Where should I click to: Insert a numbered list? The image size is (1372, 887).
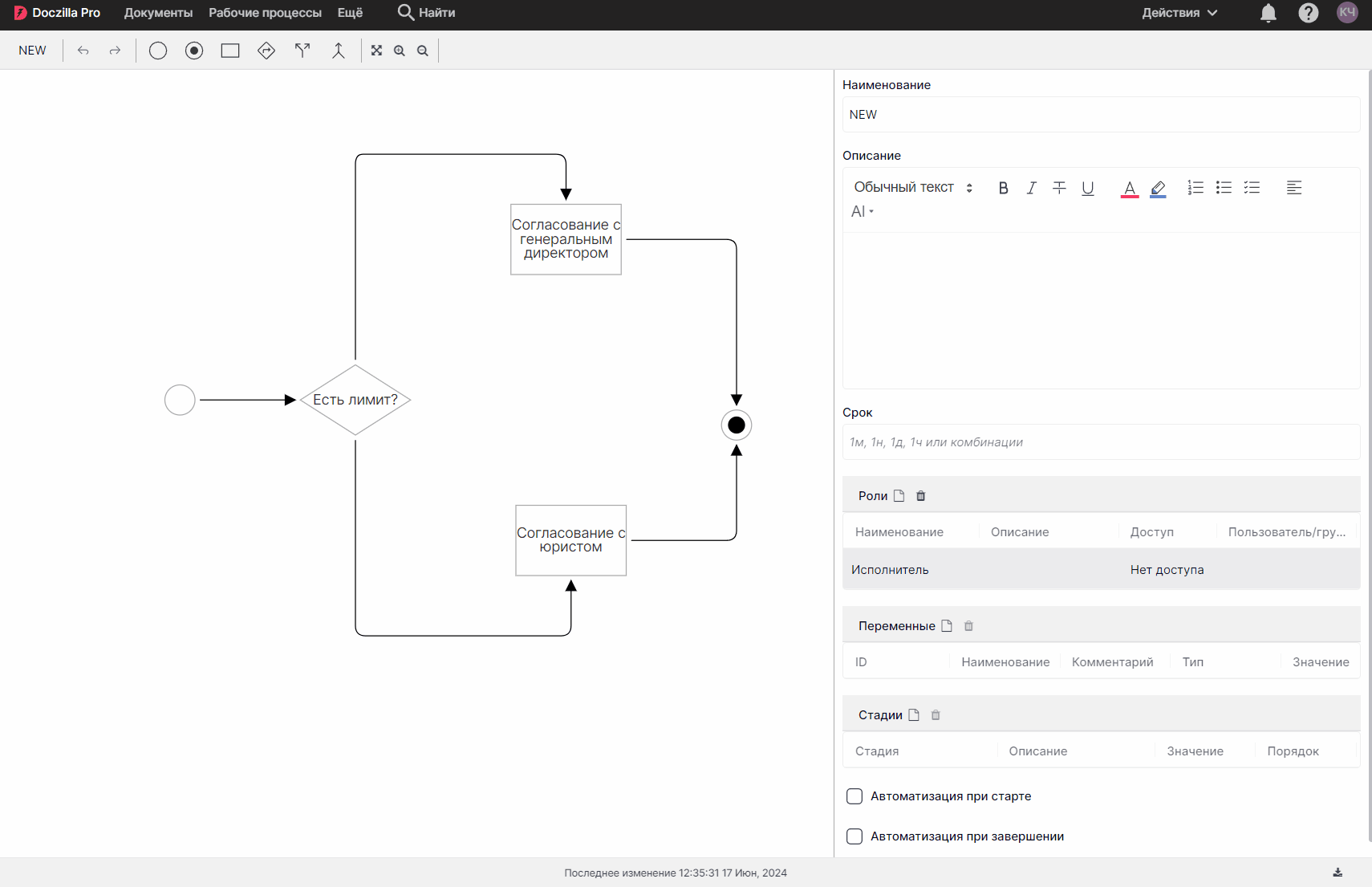tap(1195, 188)
